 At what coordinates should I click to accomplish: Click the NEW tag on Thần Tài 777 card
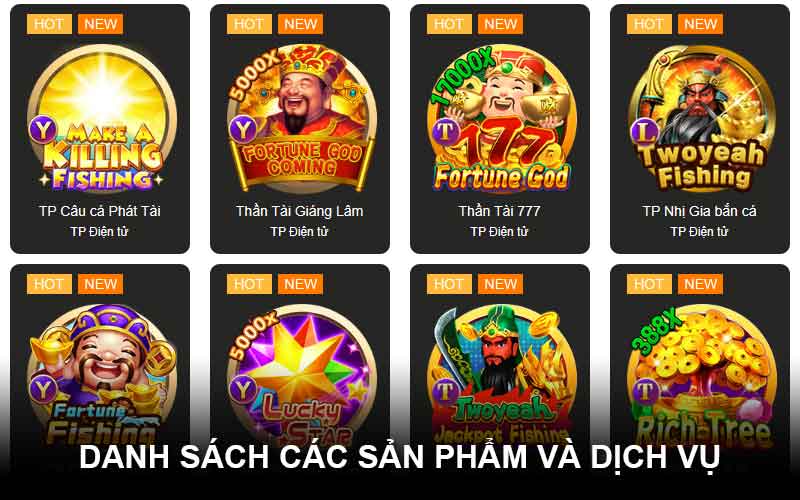(x=501, y=24)
